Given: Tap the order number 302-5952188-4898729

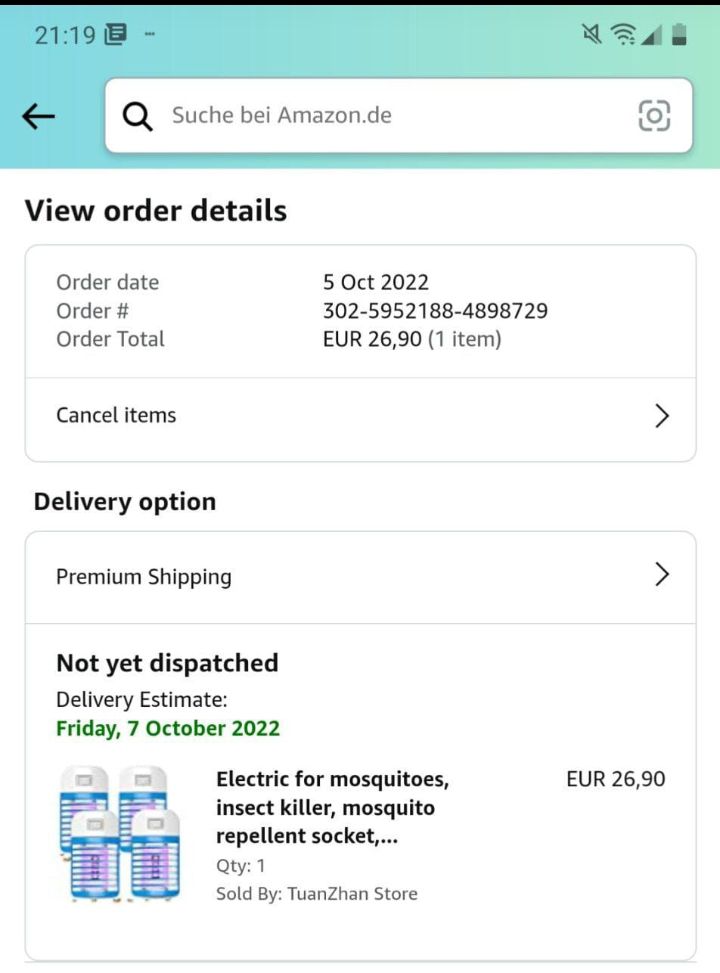Looking at the screenshot, I should [x=435, y=311].
